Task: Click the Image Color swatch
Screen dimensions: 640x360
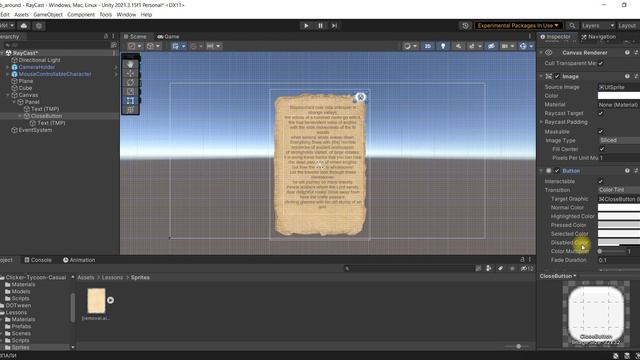Action: (619, 96)
